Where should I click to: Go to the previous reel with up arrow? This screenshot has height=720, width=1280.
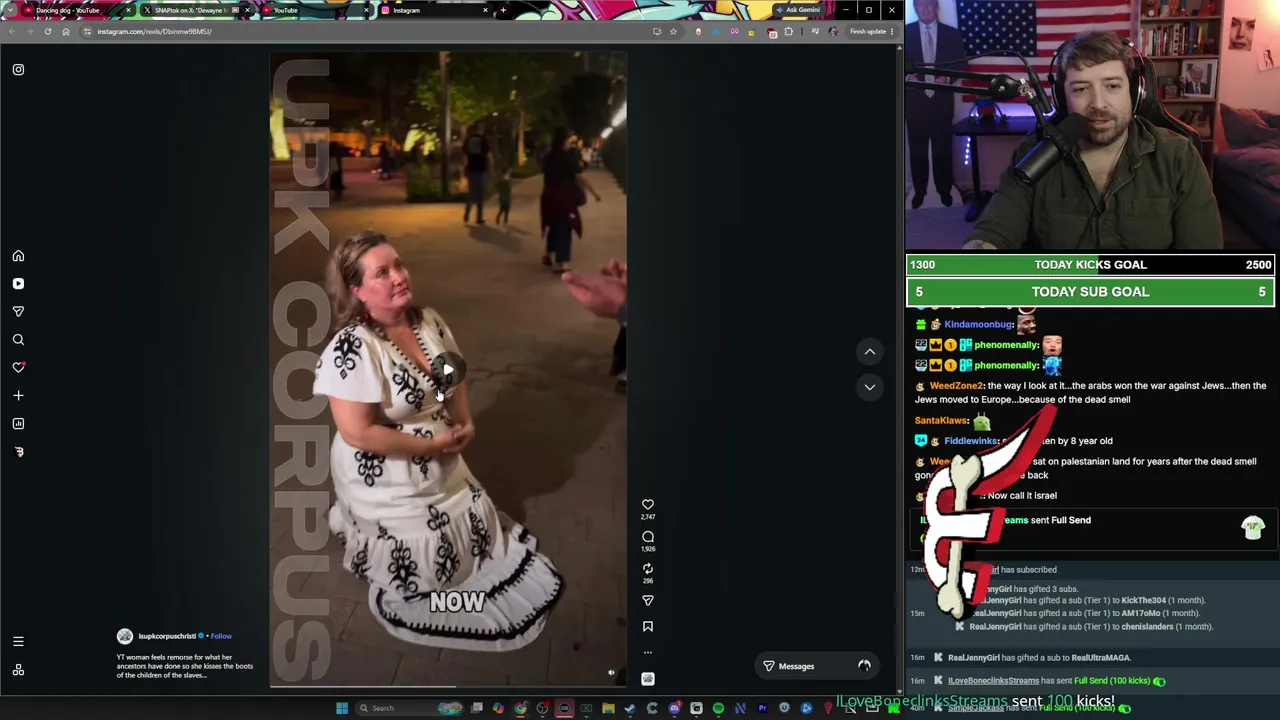click(870, 352)
